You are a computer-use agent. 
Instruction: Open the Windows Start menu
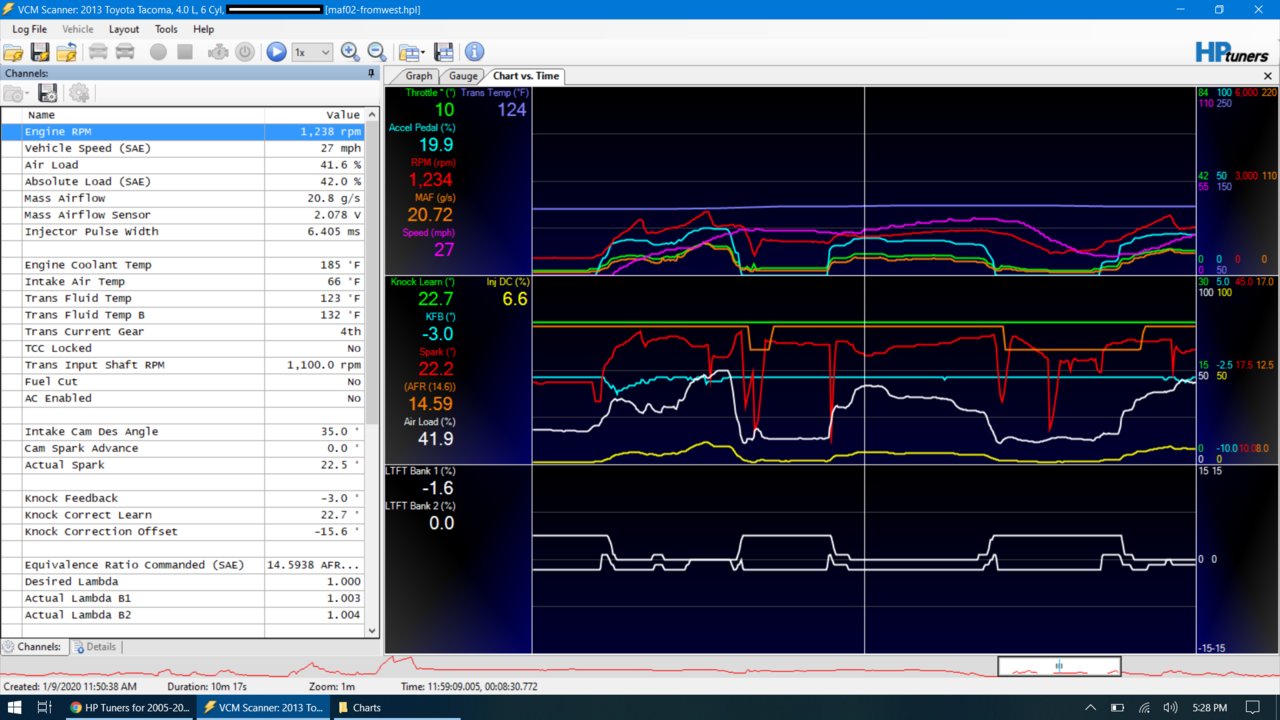[x=14, y=707]
